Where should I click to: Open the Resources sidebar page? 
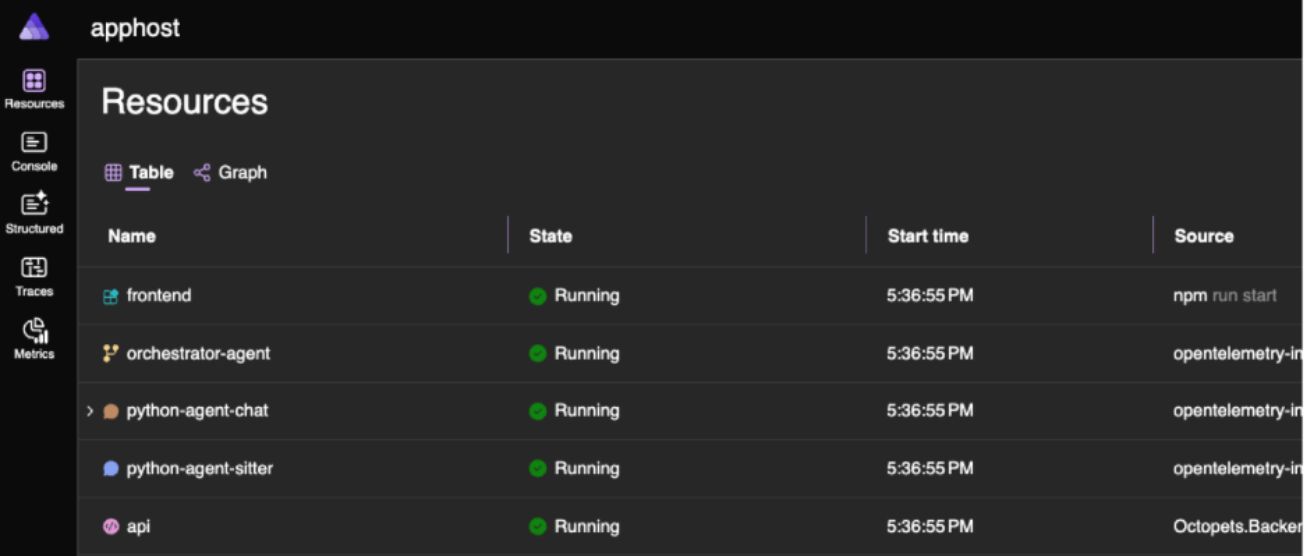34,88
